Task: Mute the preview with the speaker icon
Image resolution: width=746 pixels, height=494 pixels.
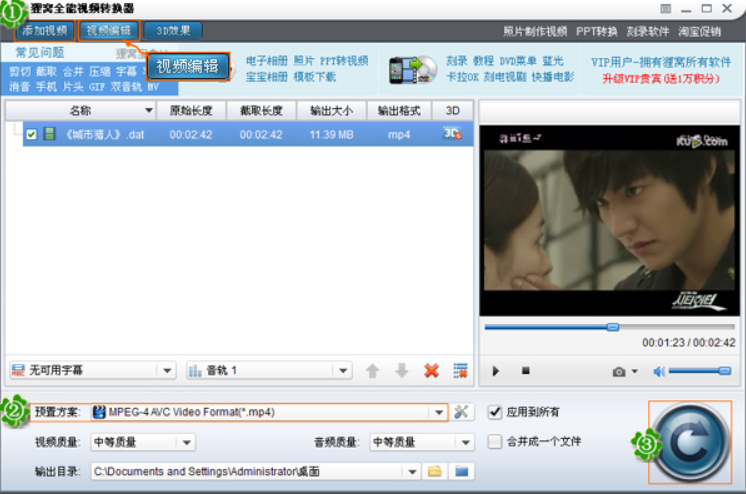Action: [x=659, y=372]
